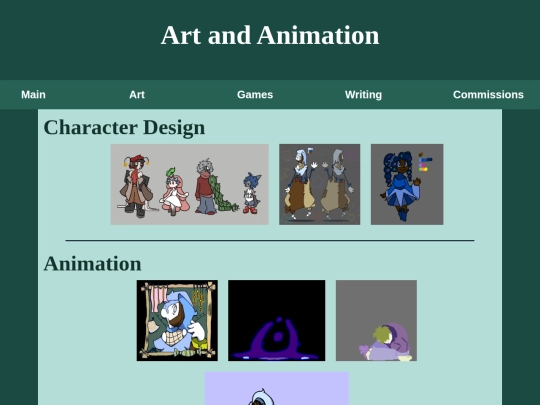Open the Games navigation link
Viewport: 540px width, 405px height.
[x=255, y=95]
